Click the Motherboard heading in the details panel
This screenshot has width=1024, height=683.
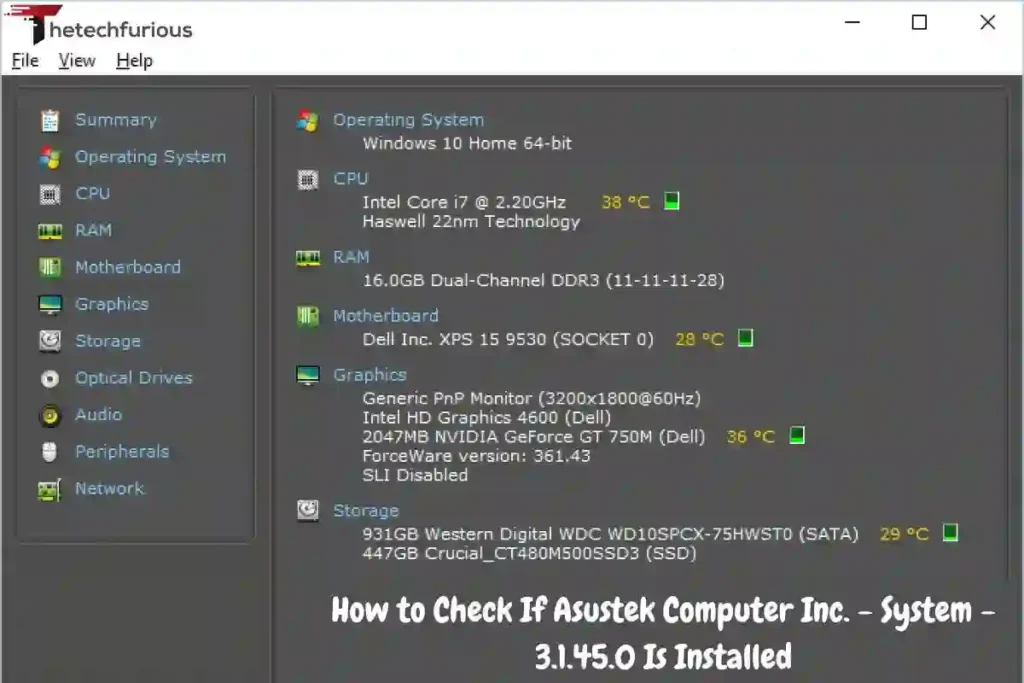[386, 315]
